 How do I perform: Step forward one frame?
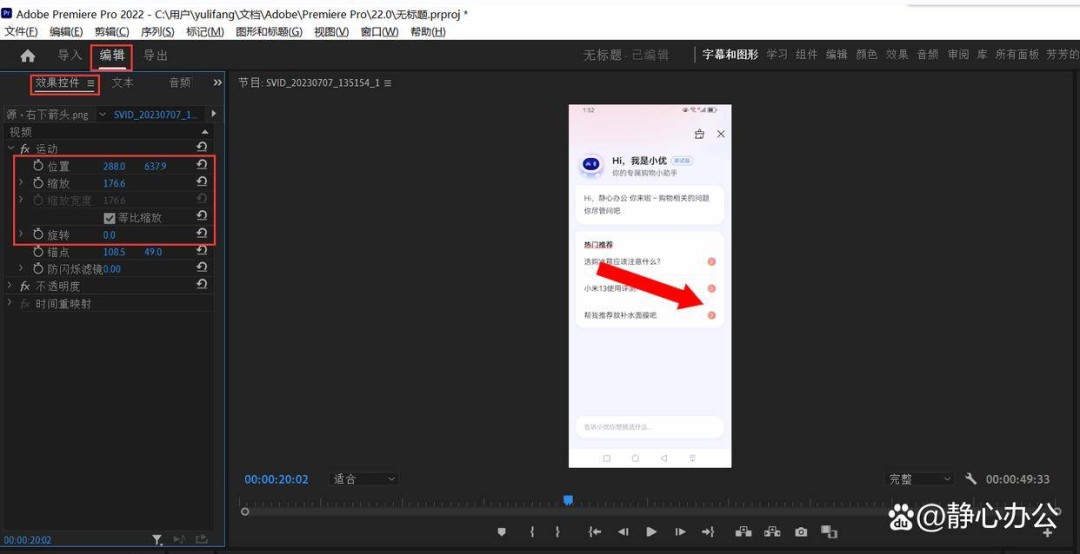[680, 532]
